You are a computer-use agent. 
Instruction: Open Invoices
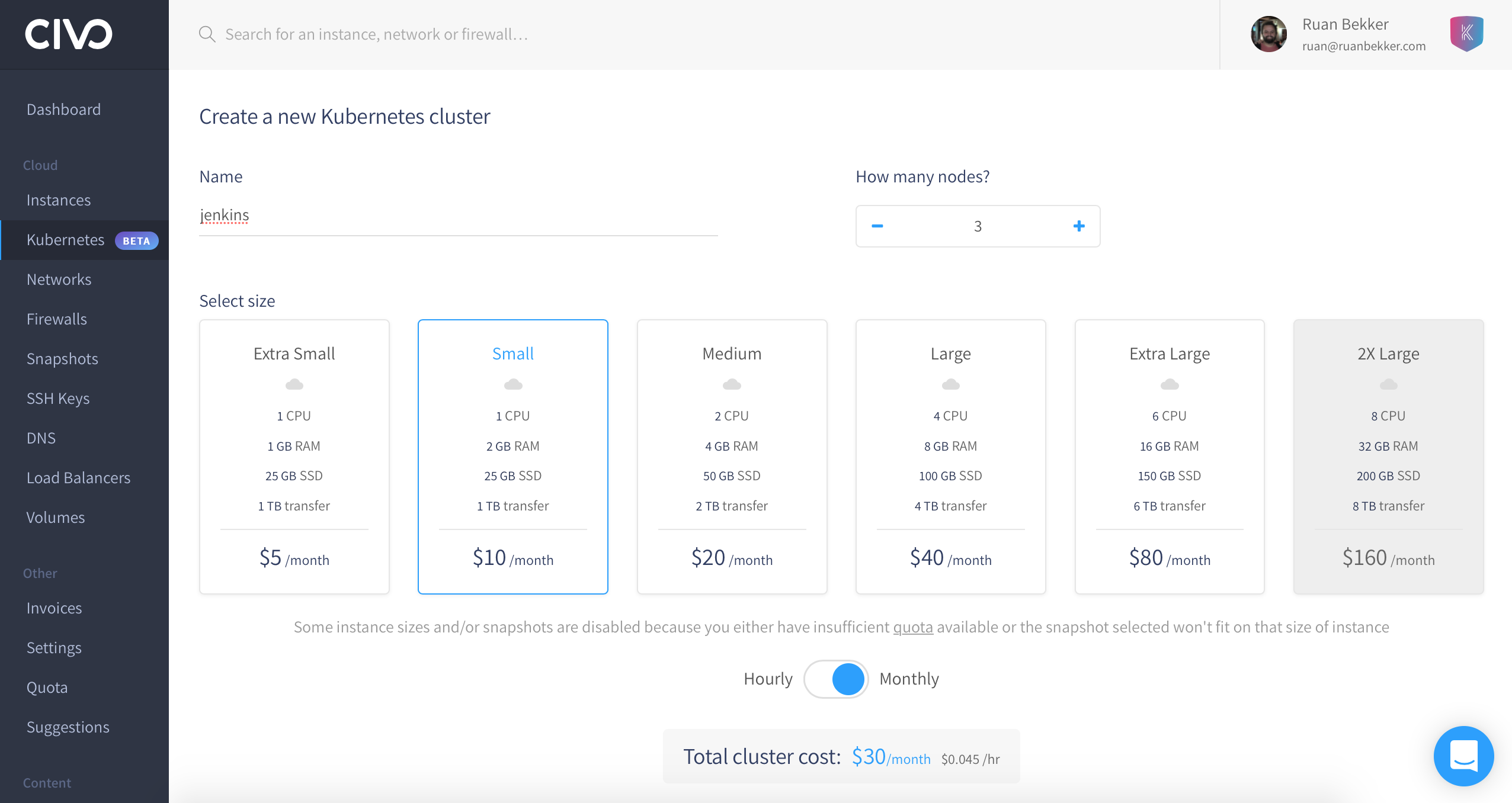(54, 608)
